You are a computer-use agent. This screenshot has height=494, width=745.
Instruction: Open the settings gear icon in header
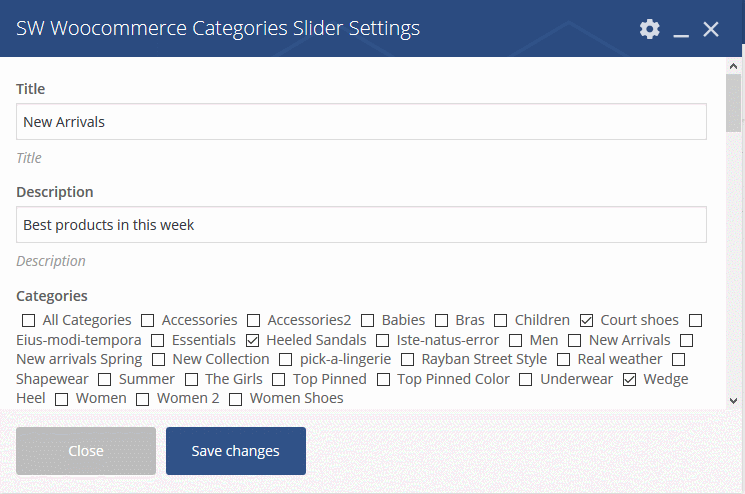pyautogui.click(x=649, y=29)
